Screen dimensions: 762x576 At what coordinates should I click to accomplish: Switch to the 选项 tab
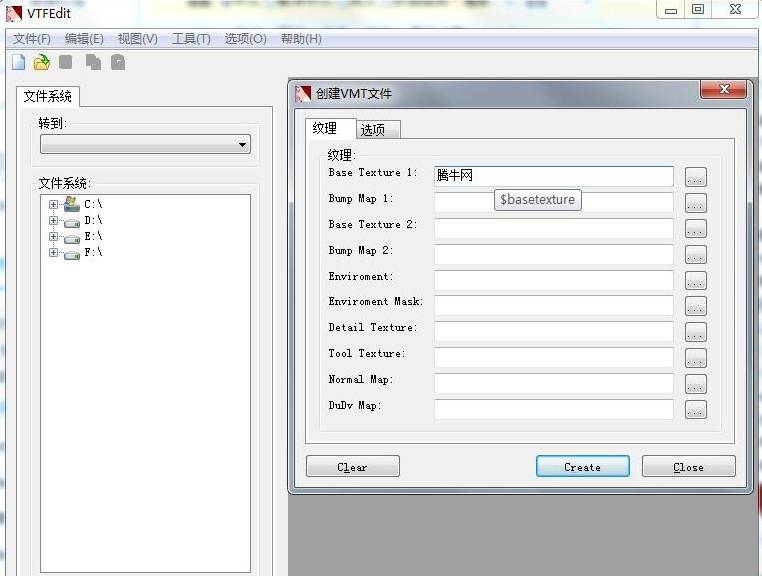click(379, 130)
